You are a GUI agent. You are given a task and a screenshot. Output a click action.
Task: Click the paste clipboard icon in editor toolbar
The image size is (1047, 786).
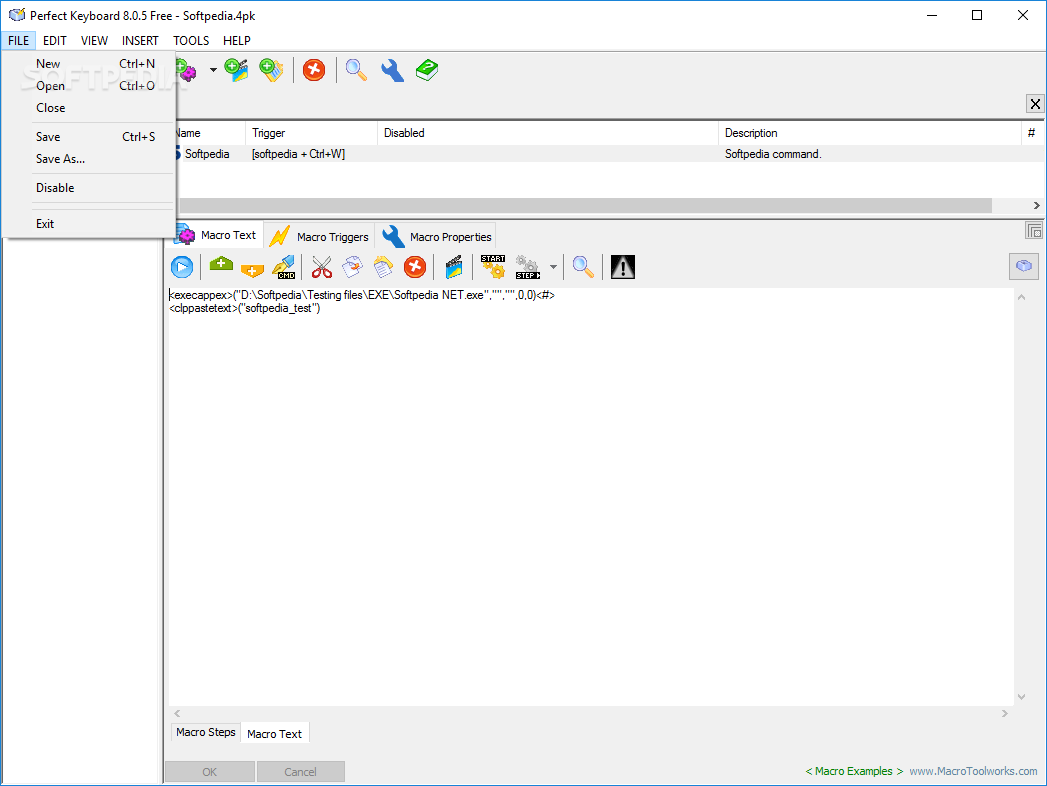[383, 267]
